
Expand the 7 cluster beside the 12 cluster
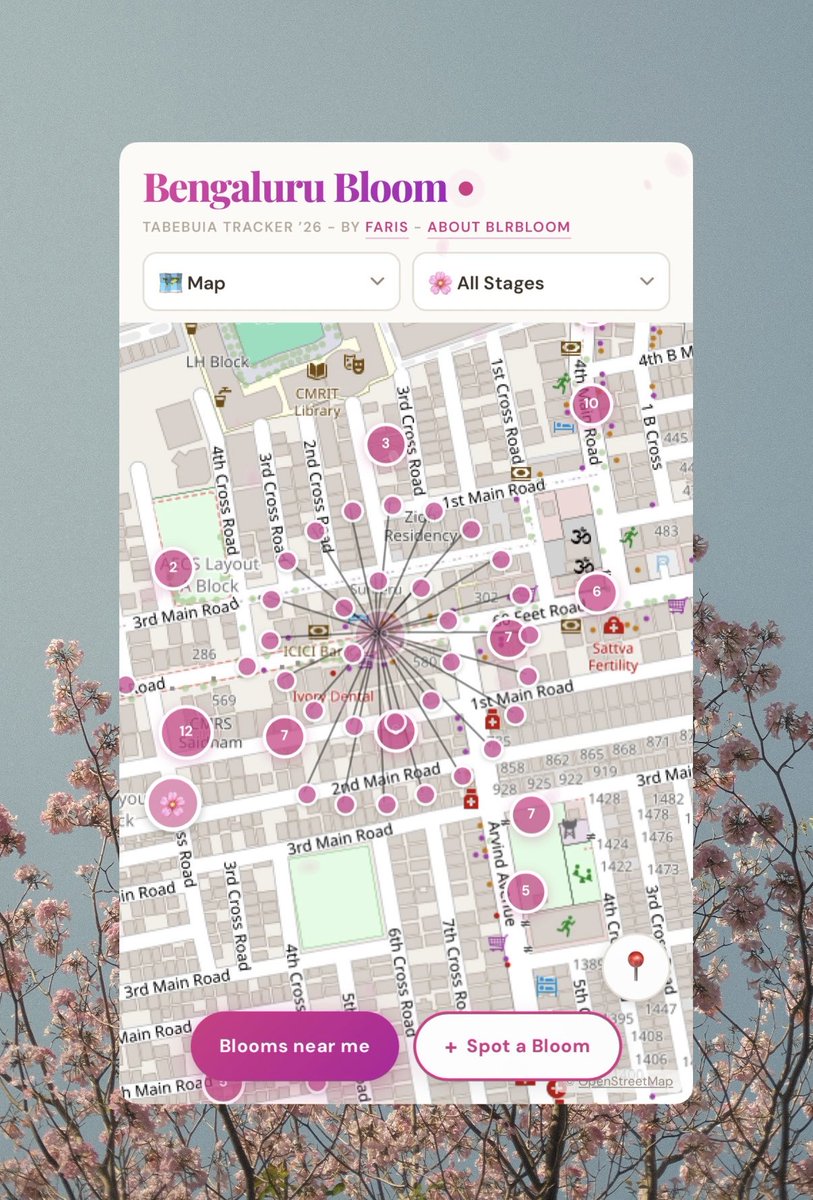(284, 736)
